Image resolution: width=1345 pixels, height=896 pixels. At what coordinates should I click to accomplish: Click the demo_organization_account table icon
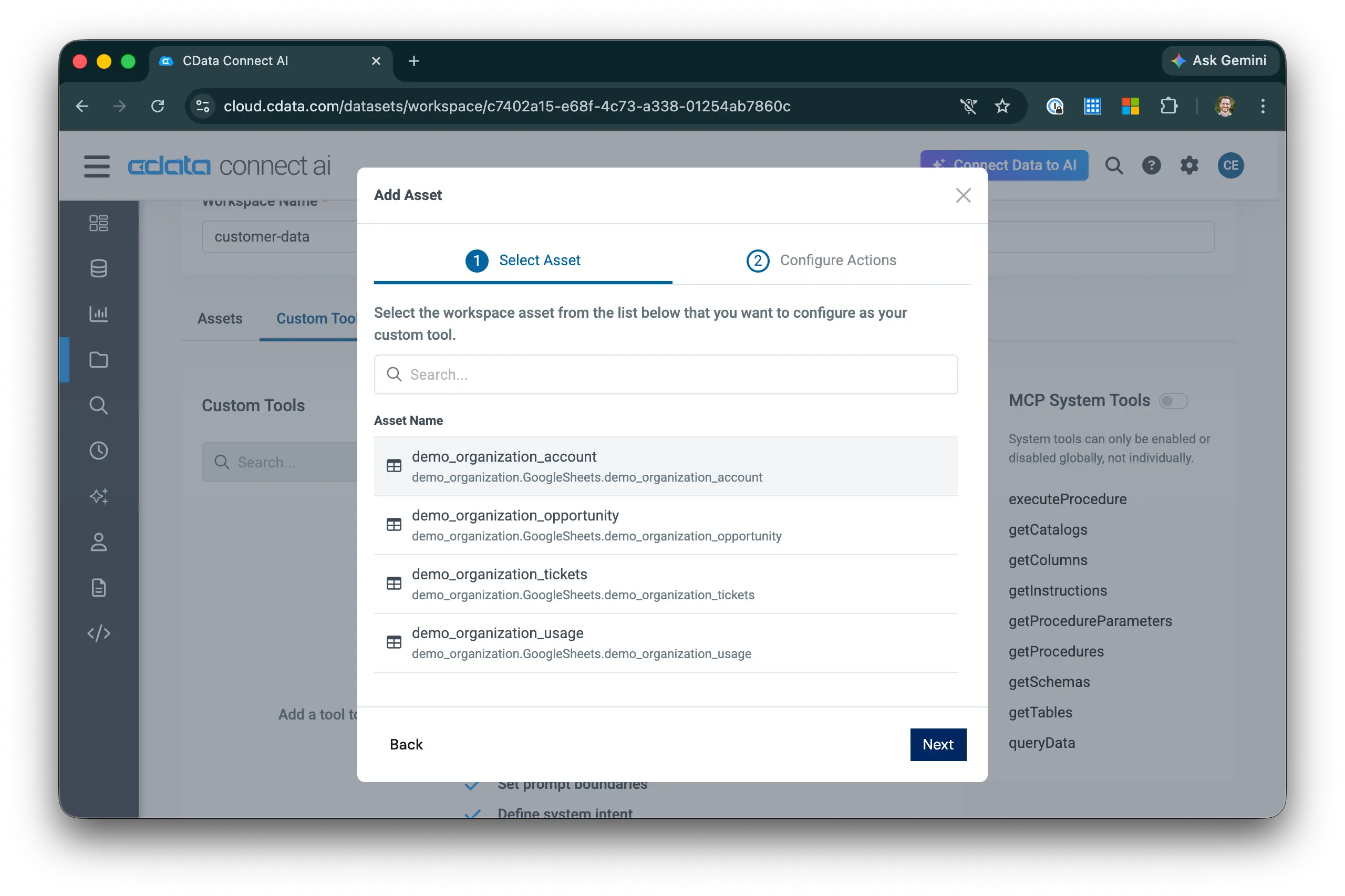(394, 466)
